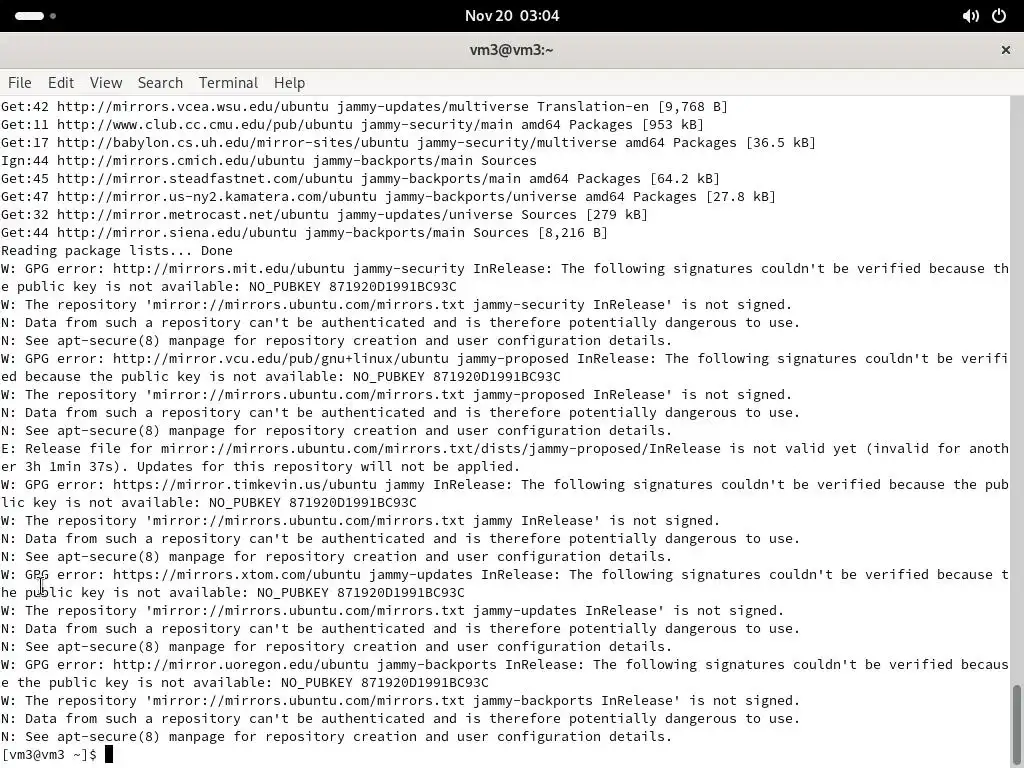The image size is (1024, 768).
Task: Click the mirrors.xtom.com GPG error URL
Action: pyautogui.click(x=237, y=575)
